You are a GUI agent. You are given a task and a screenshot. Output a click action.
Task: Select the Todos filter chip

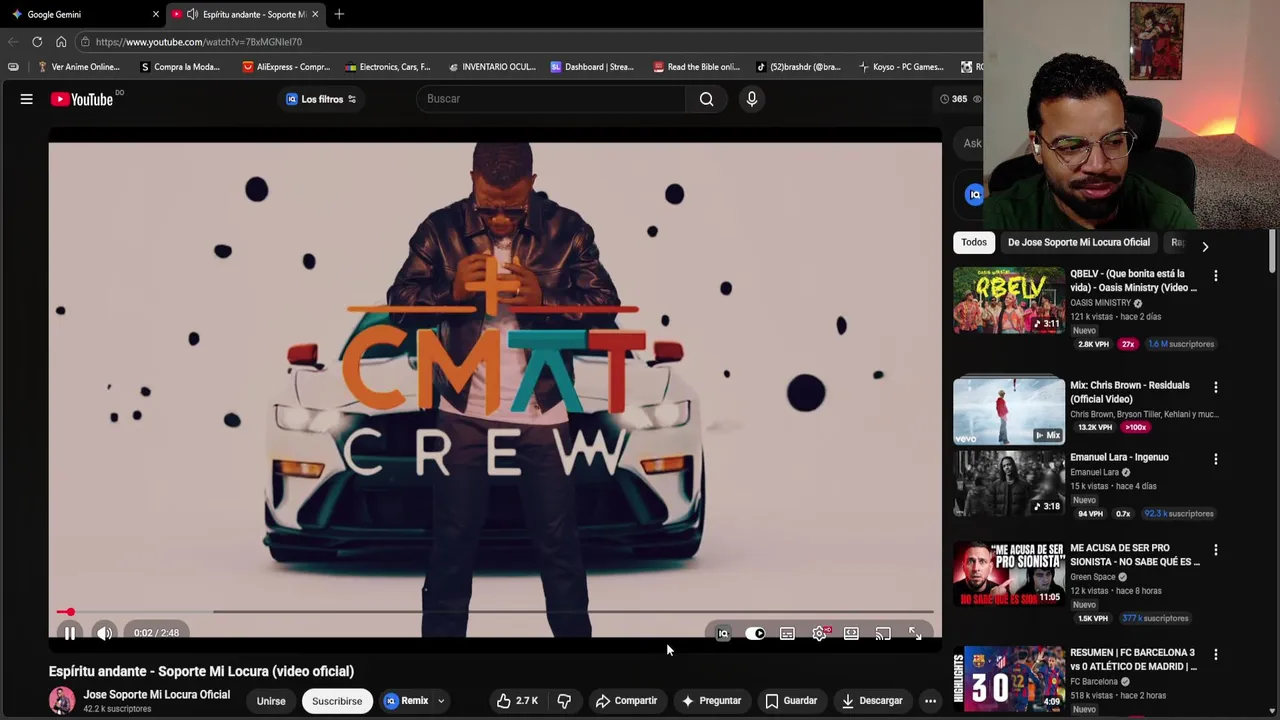(974, 242)
